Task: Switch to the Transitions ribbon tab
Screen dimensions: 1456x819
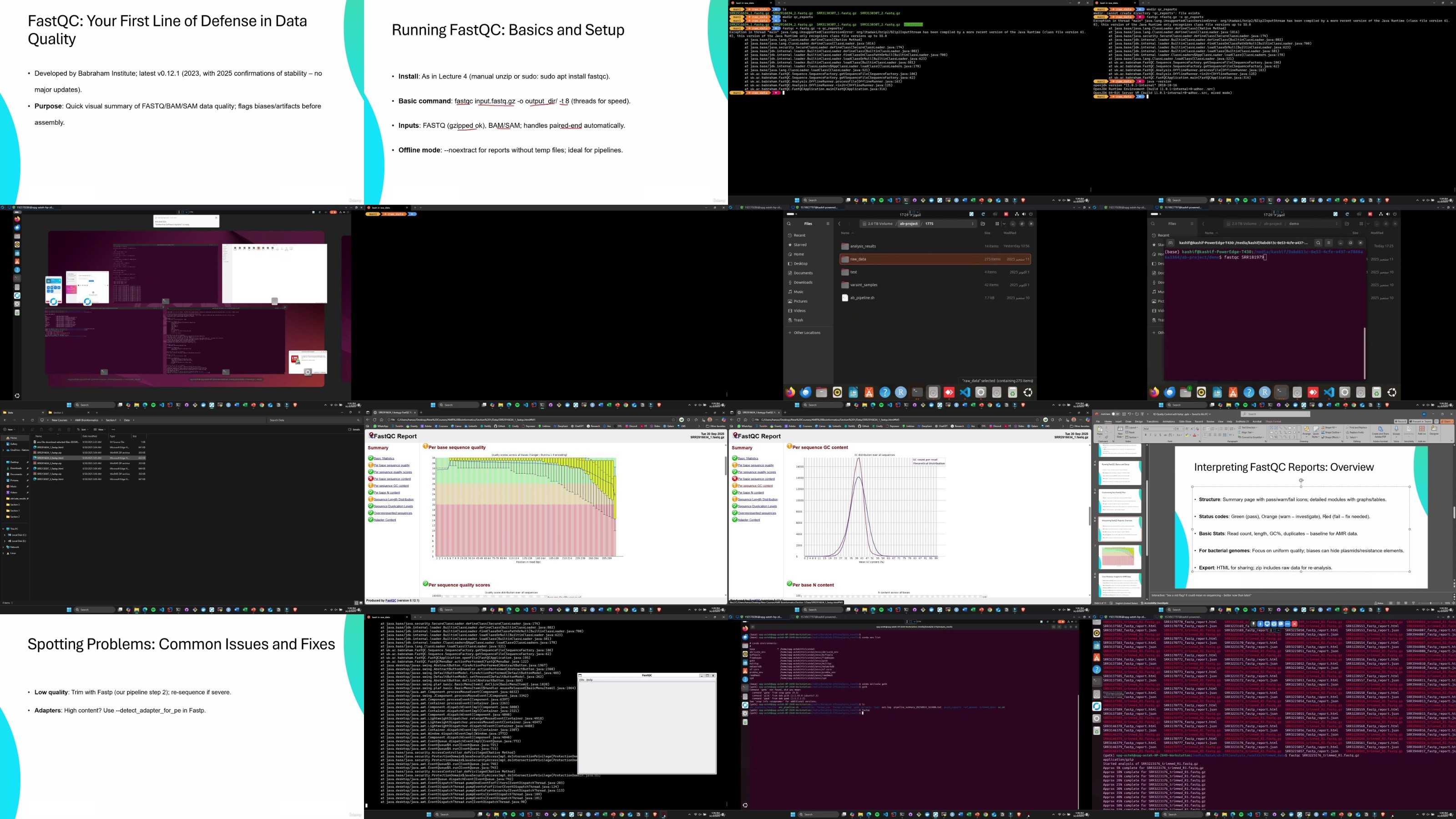Action: [1153, 422]
